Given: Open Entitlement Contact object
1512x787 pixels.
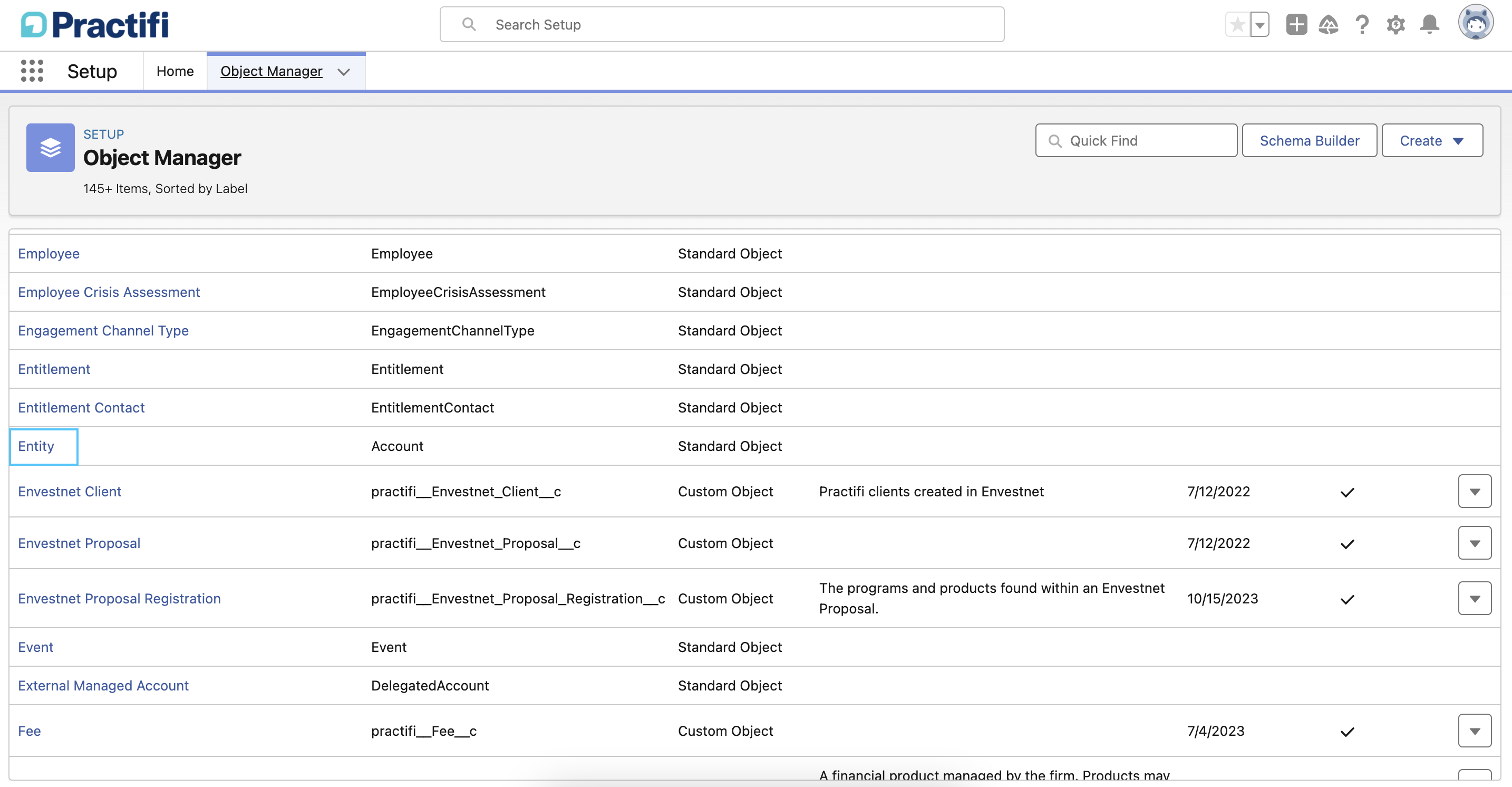Looking at the screenshot, I should [x=81, y=408].
